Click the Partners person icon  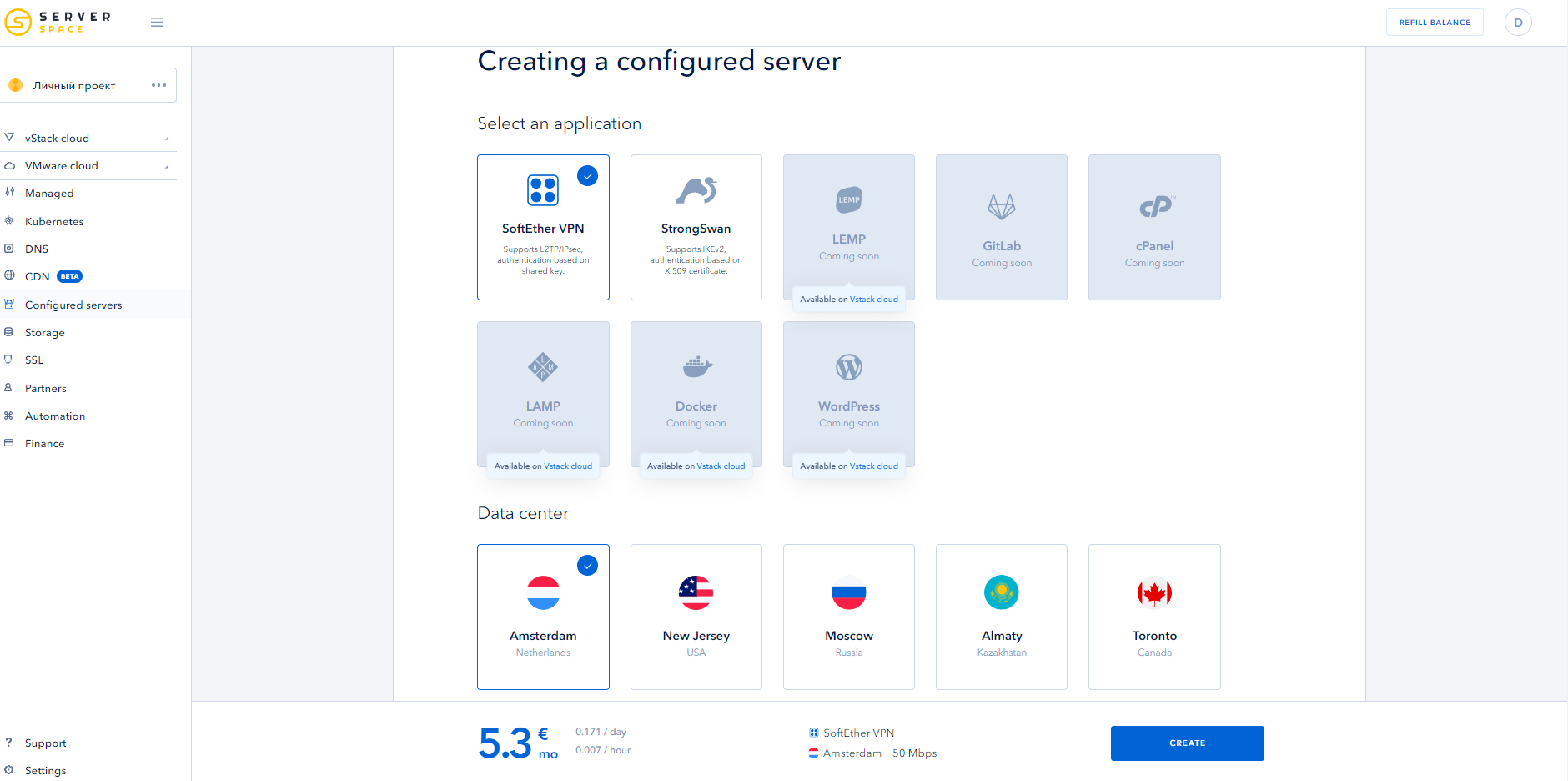pyautogui.click(x=9, y=387)
